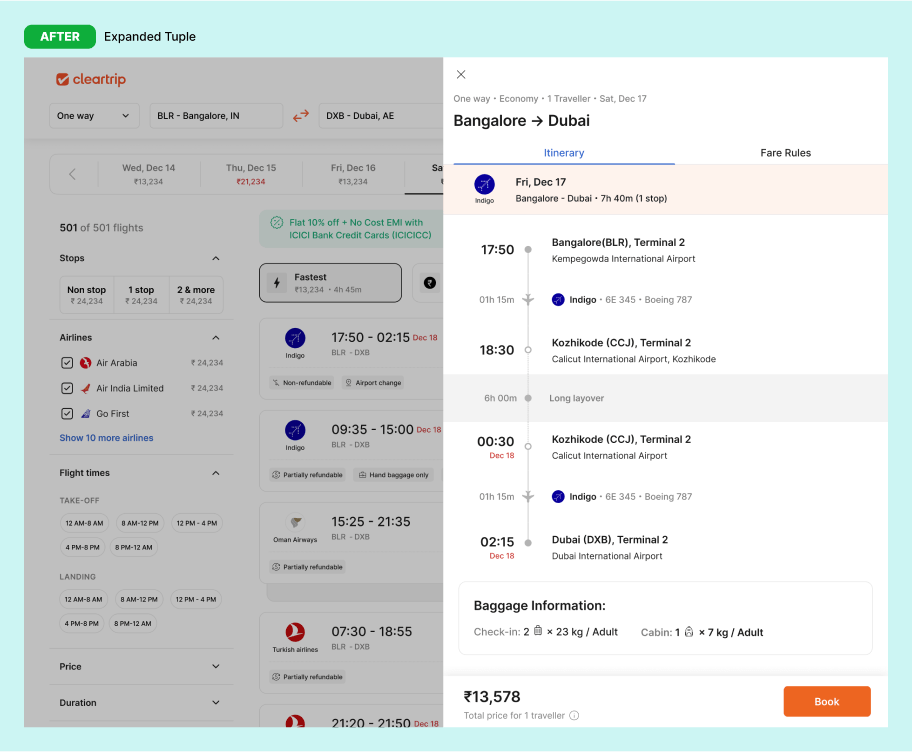Go to previous dates using left arrow

(x=72, y=174)
